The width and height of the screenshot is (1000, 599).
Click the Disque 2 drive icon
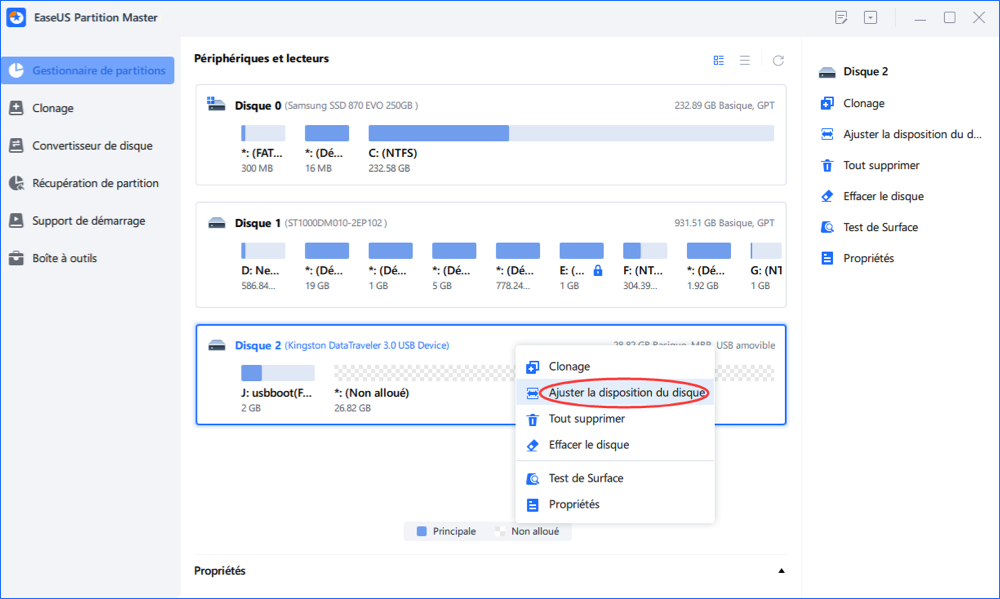[217, 345]
